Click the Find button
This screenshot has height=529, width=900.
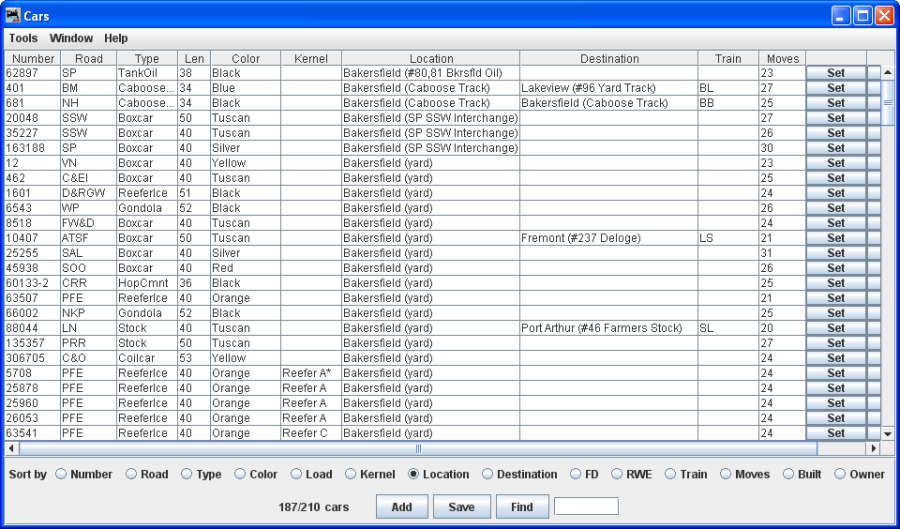point(521,507)
